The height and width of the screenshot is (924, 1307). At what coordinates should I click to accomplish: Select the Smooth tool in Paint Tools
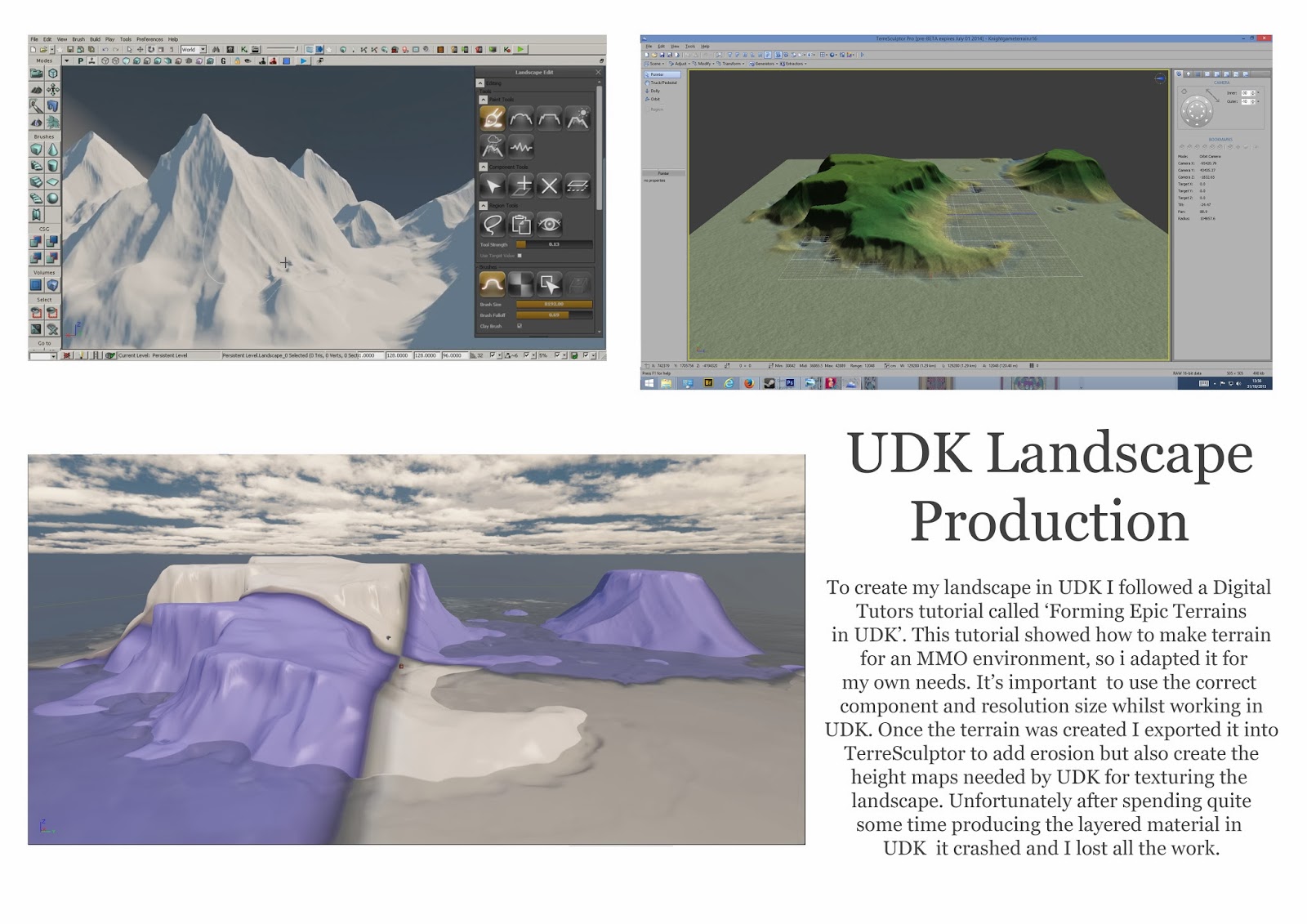click(520, 118)
